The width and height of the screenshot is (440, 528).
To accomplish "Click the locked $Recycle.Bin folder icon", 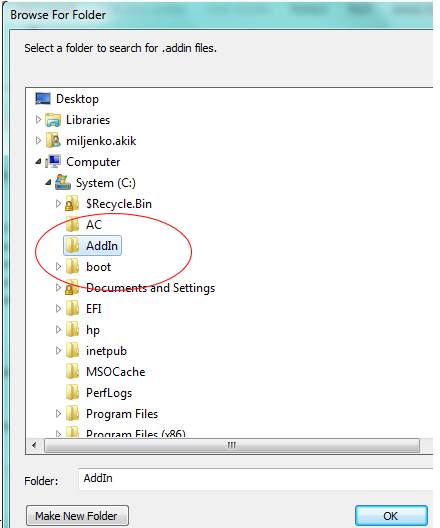I will coord(72,204).
